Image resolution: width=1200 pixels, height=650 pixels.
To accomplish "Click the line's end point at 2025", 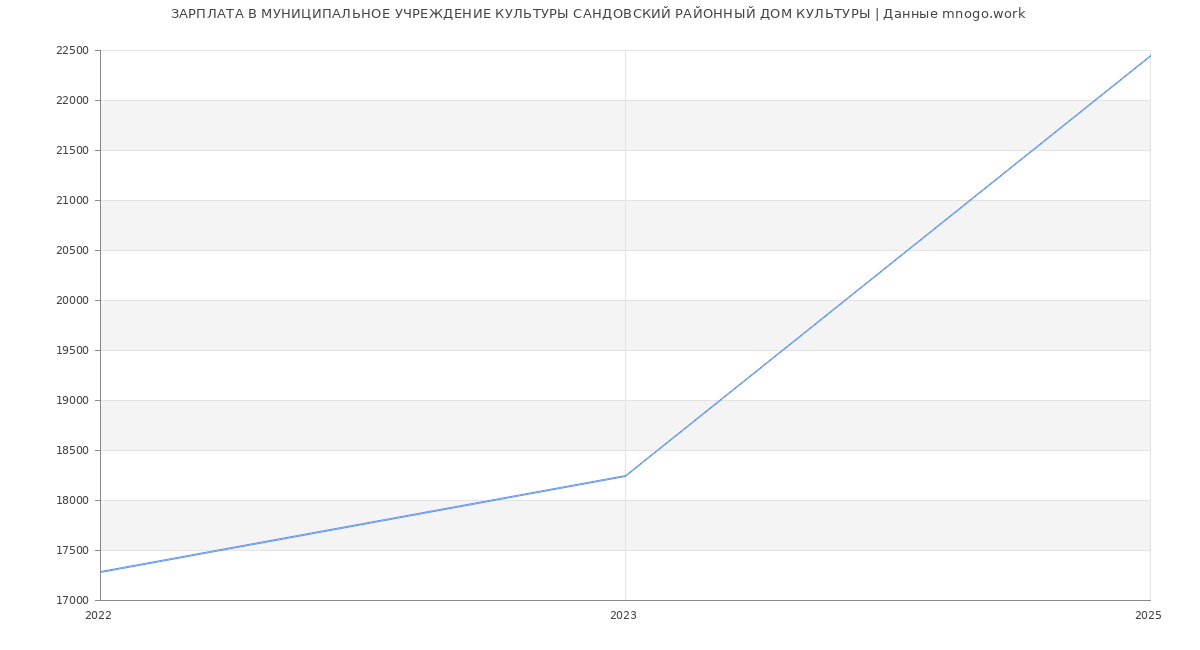I will 1150,56.
